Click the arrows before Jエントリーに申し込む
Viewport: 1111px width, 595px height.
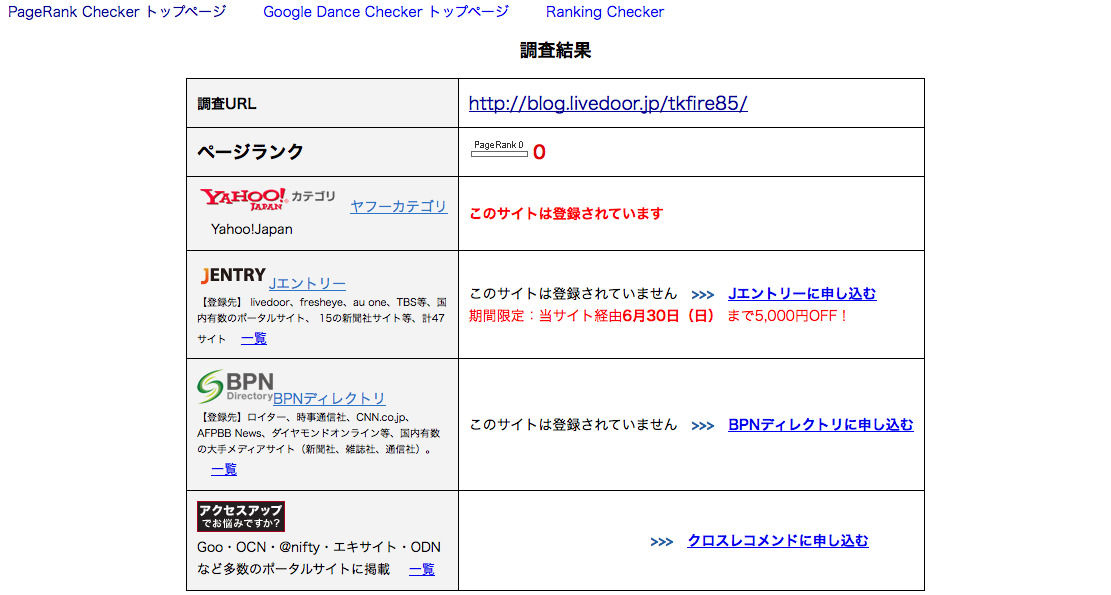(x=702, y=295)
